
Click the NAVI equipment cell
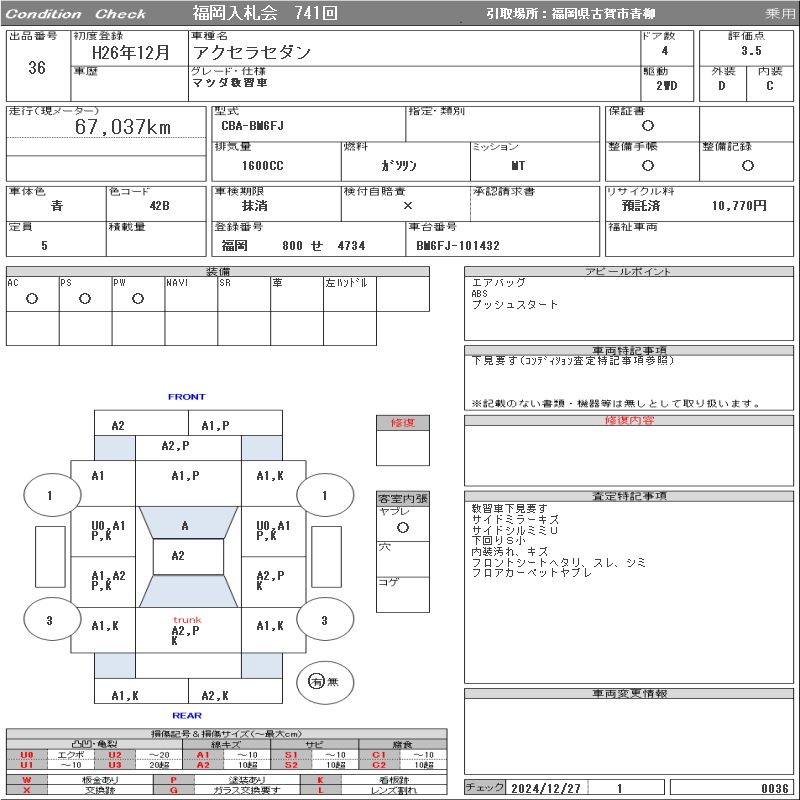(x=191, y=294)
